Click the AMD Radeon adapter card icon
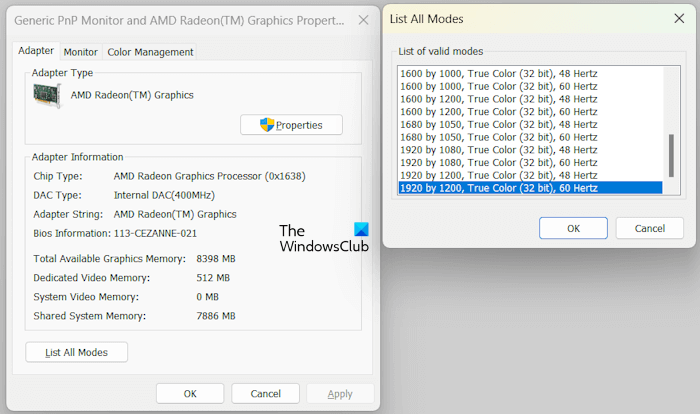Image resolution: width=700 pixels, height=414 pixels. point(47,96)
